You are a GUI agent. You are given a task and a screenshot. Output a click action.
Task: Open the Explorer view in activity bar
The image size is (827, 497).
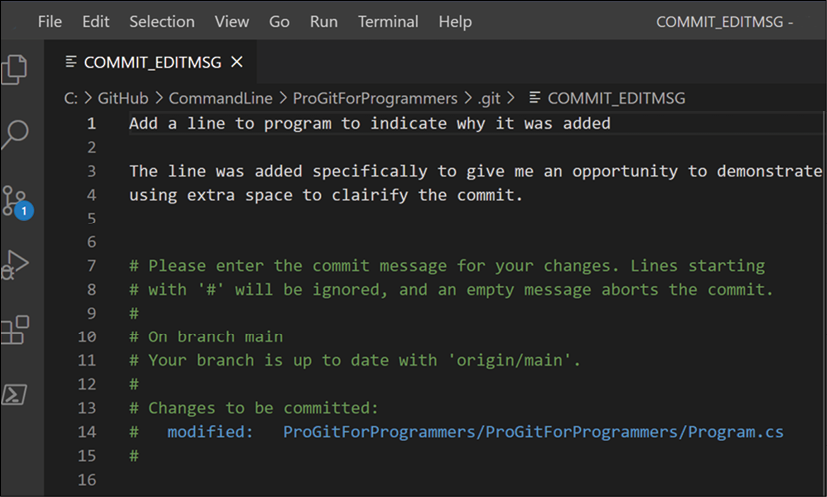pyautogui.click(x=14, y=69)
